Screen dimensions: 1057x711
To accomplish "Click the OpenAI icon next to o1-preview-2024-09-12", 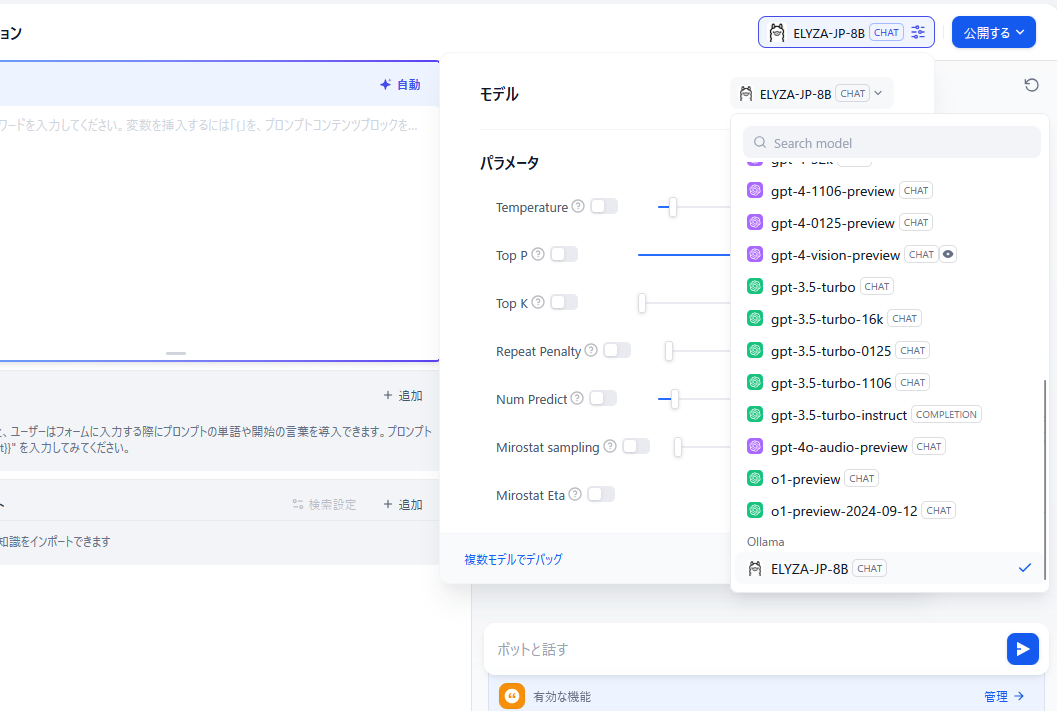I will pyautogui.click(x=755, y=510).
